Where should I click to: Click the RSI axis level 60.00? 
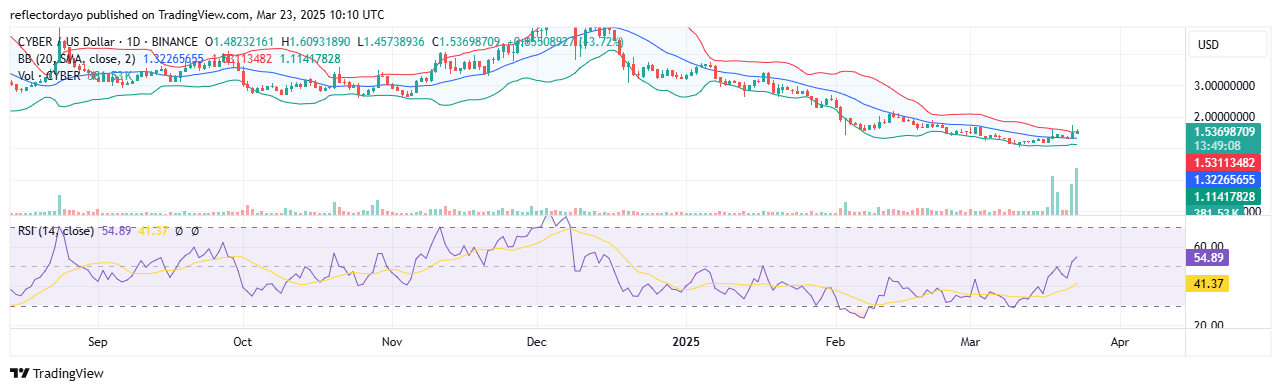[x=1209, y=245]
